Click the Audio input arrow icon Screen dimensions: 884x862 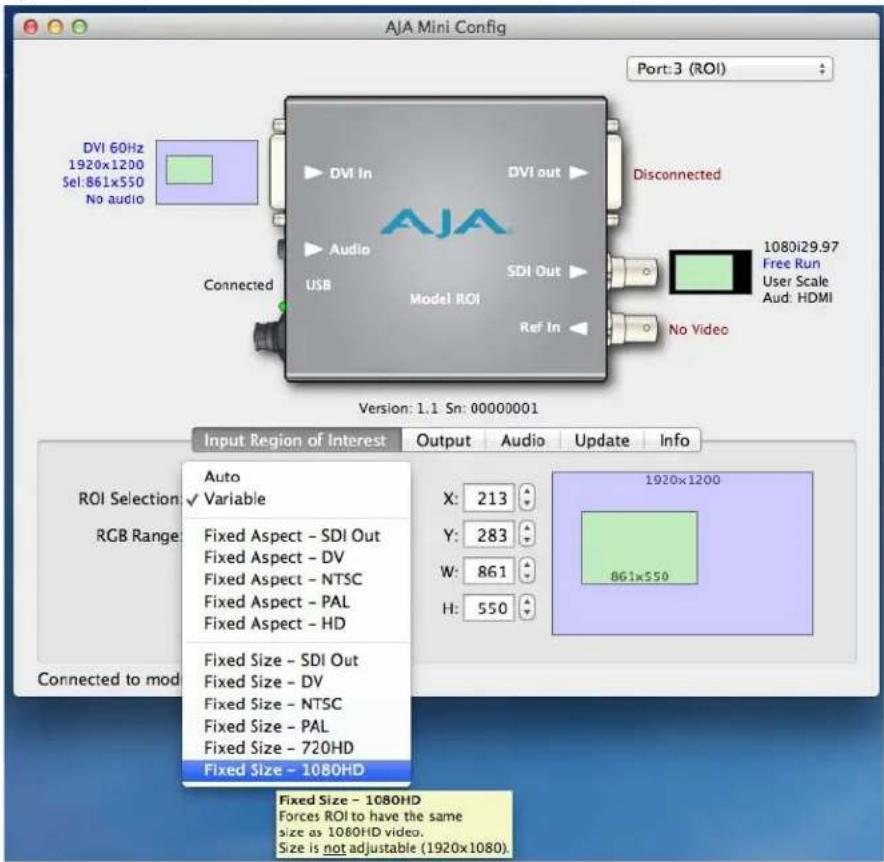click(x=313, y=249)
